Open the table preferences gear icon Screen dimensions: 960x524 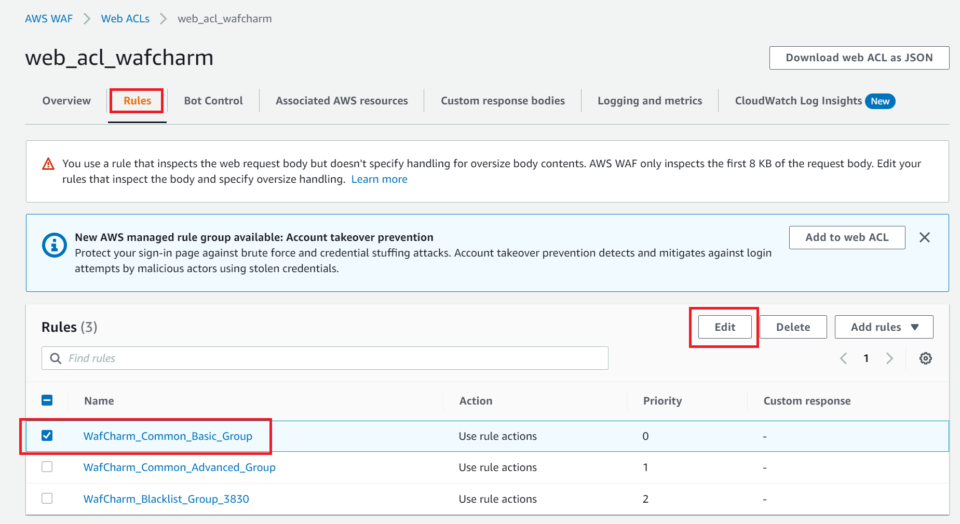pos(925,359)
